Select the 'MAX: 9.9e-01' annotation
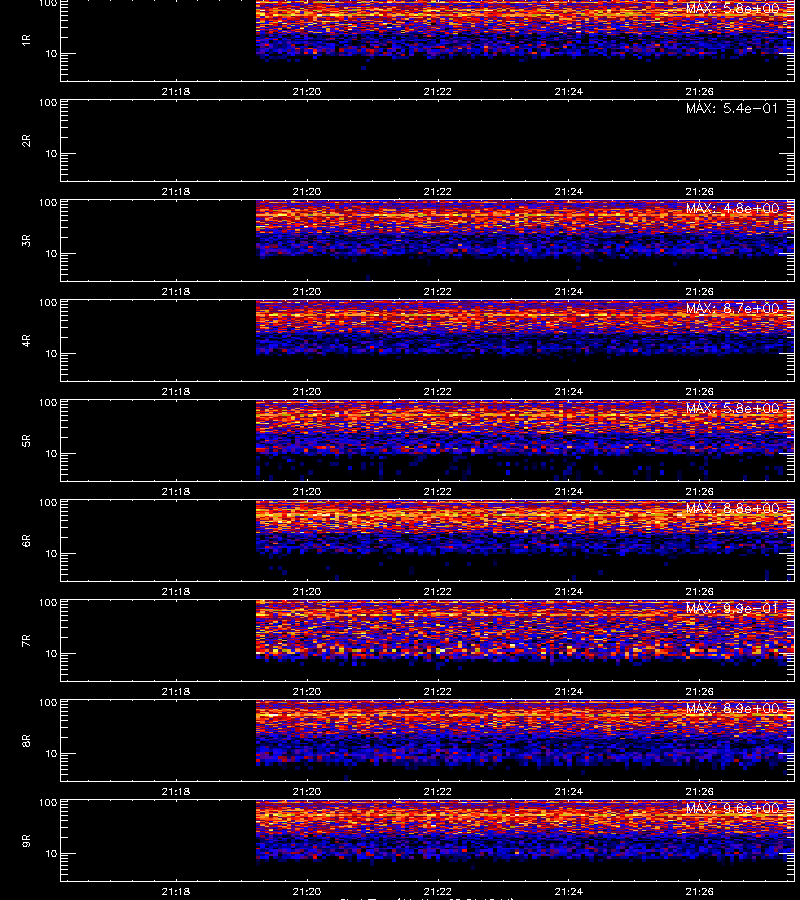 (732, 608)
